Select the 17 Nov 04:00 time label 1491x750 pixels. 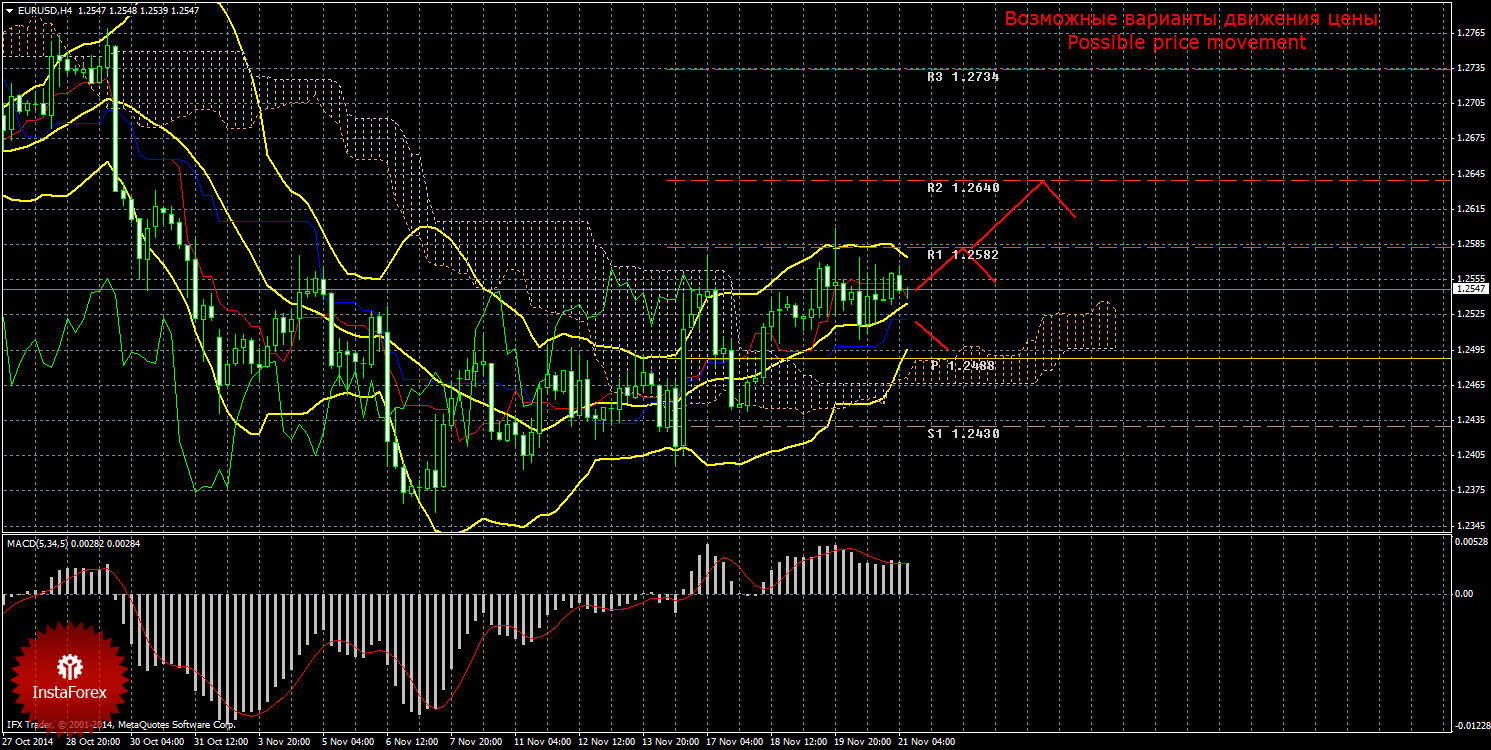(734, 743)
